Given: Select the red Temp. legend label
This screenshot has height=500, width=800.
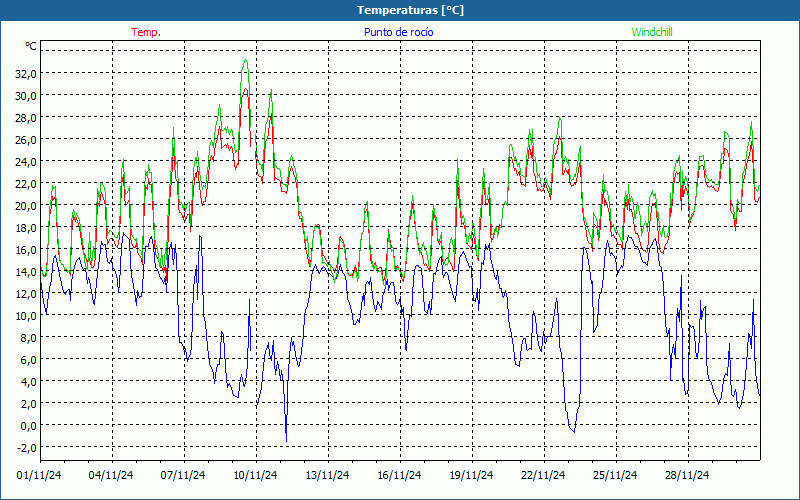Looking at the screenshot, I should coord(146,32).
